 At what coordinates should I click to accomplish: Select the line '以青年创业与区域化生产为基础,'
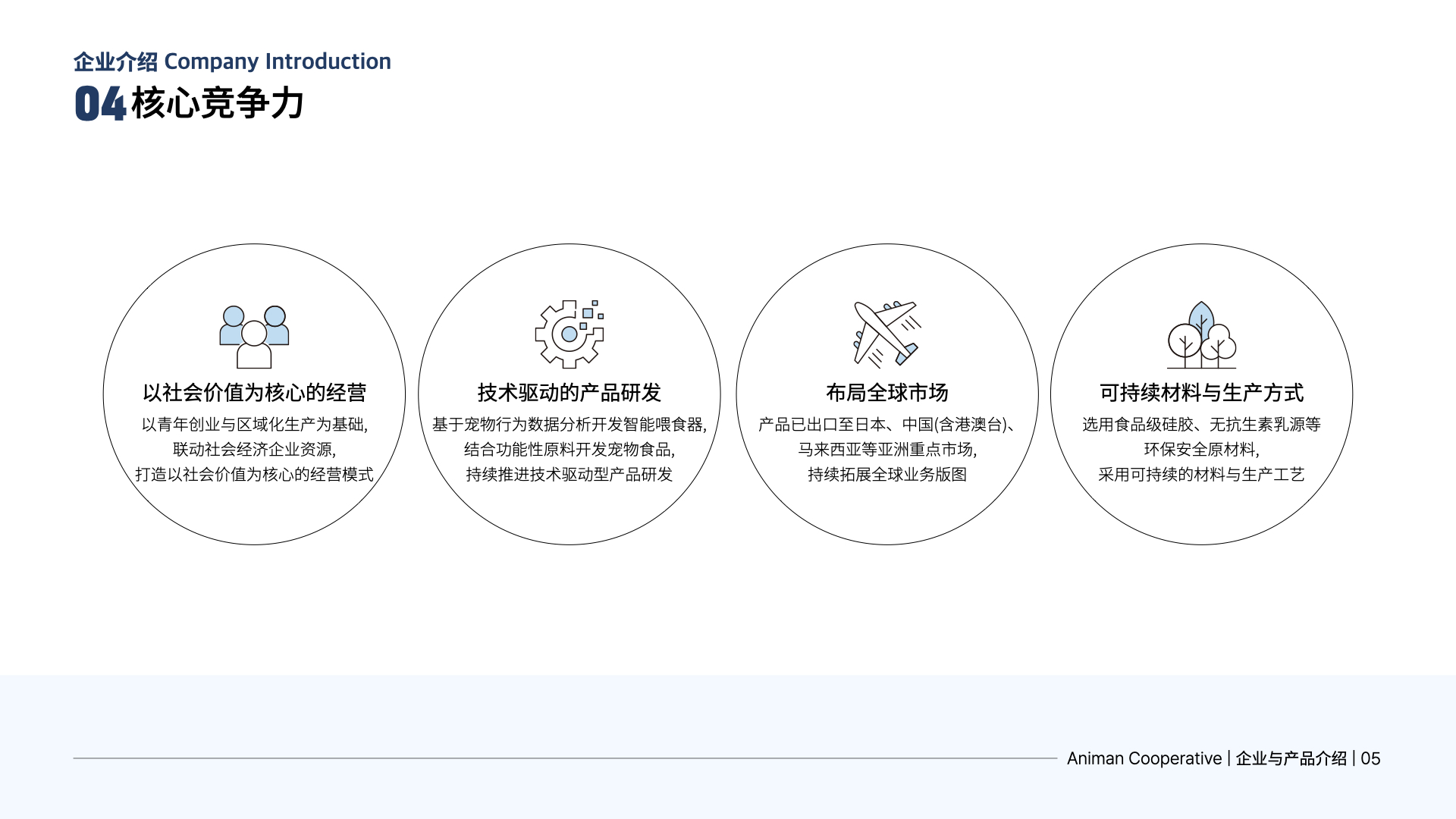(254, 425)
